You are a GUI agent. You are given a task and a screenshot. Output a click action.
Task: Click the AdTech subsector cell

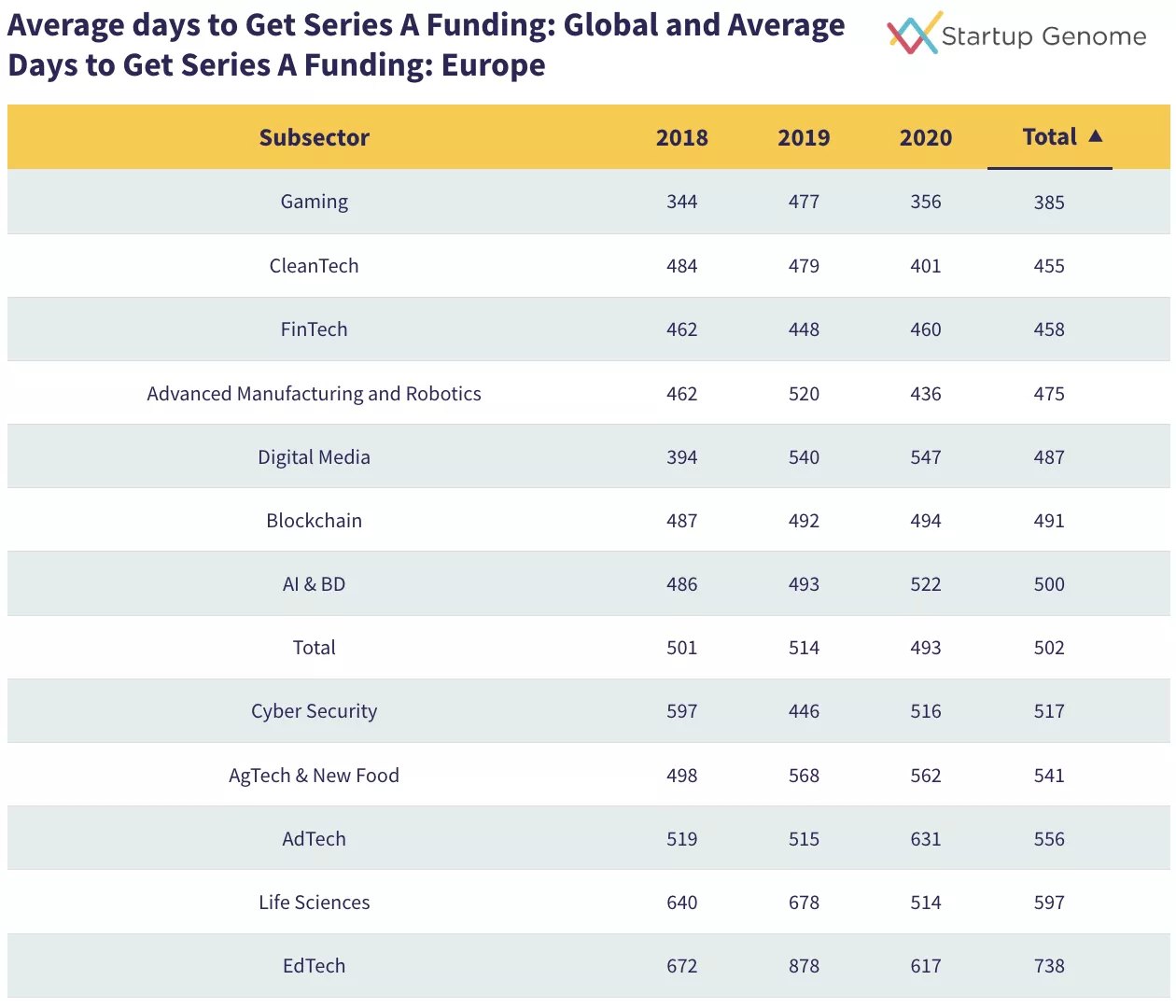pyautogui.click(x=314, y=839)
